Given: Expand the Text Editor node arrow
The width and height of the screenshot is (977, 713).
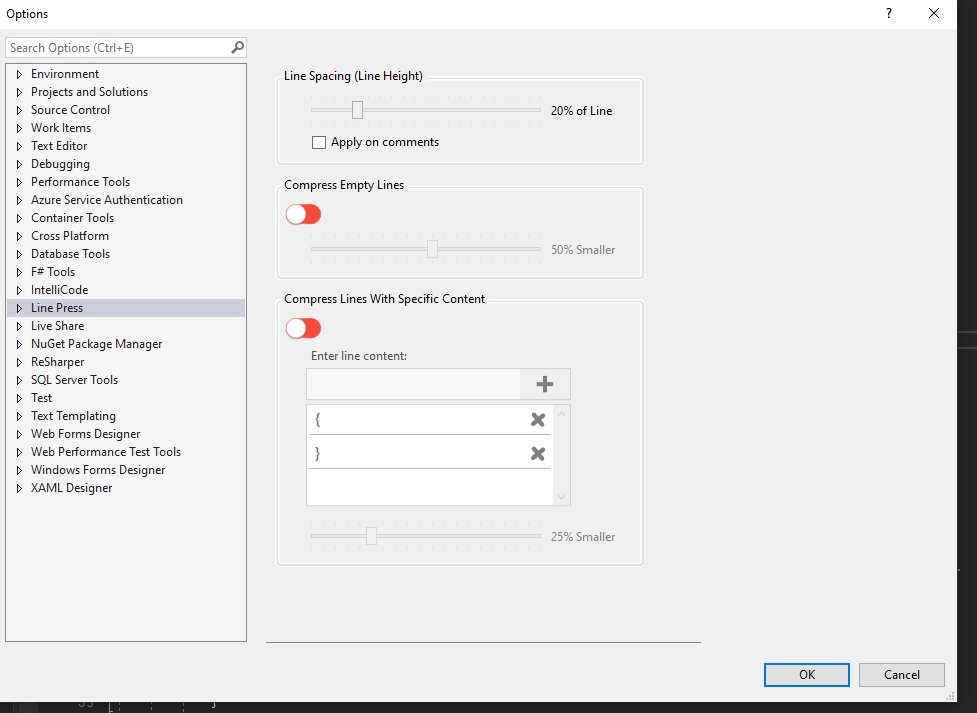Looking at the screenshot, I should [19, 146].
